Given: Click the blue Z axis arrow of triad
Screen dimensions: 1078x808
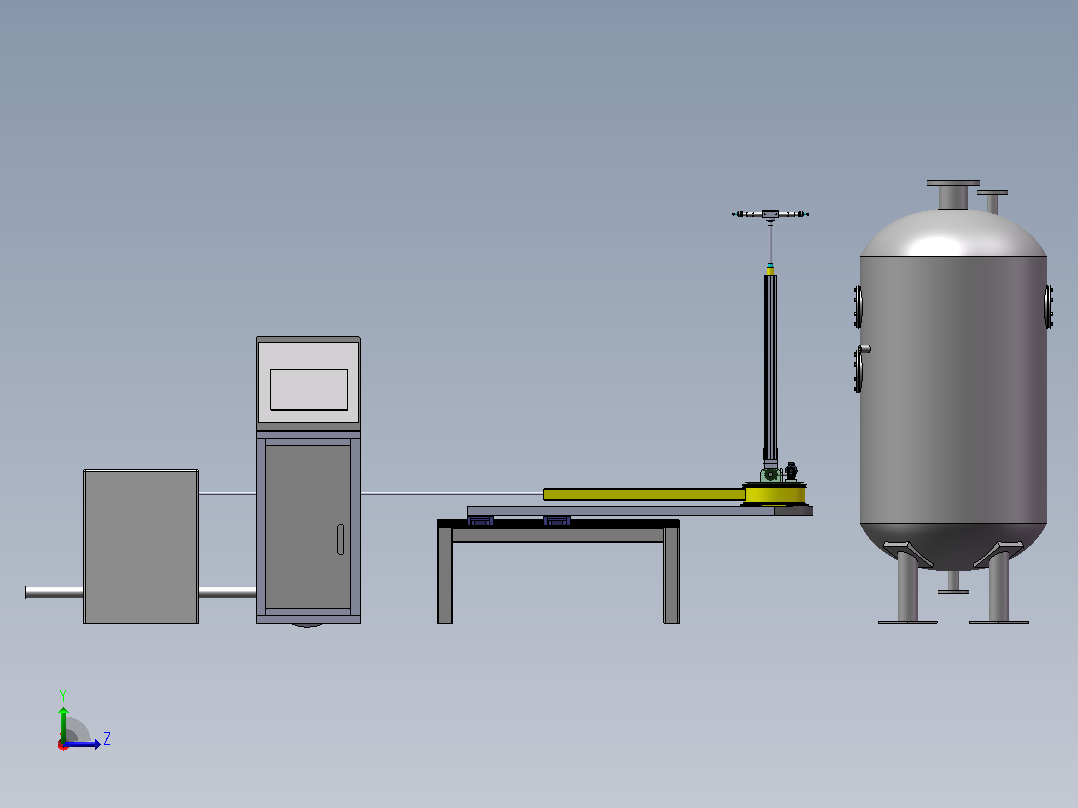Looking at the screenshot, I should tap(84, 744).
